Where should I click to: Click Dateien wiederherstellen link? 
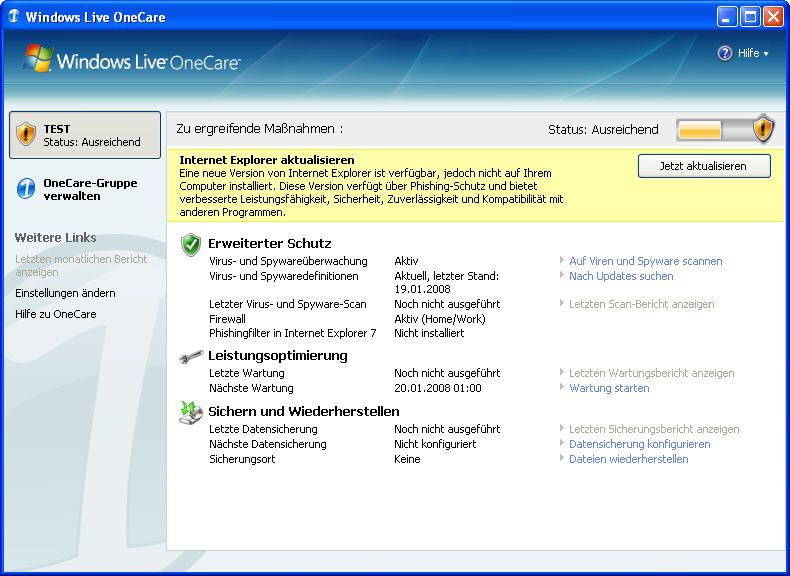pyautogui.click(x=628, y=459)
